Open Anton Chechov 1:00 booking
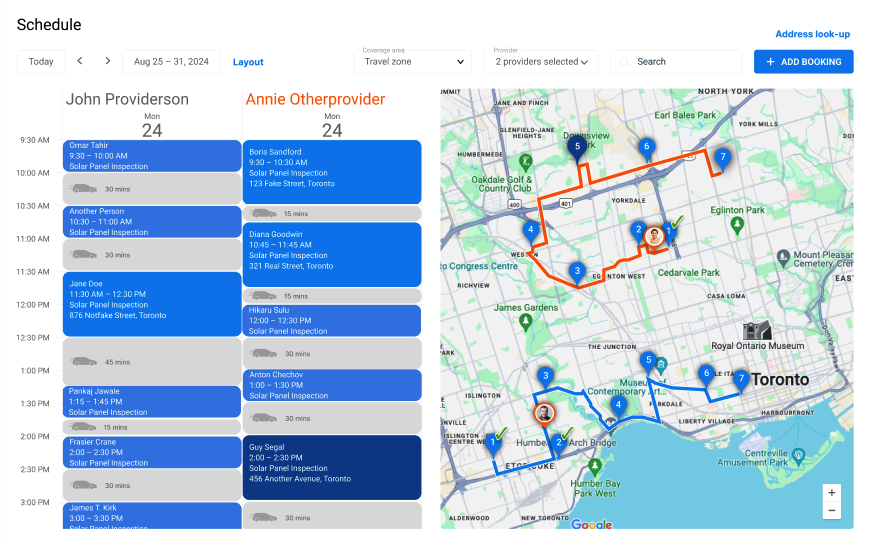877x541 pixels. click(x=332, y=385)
